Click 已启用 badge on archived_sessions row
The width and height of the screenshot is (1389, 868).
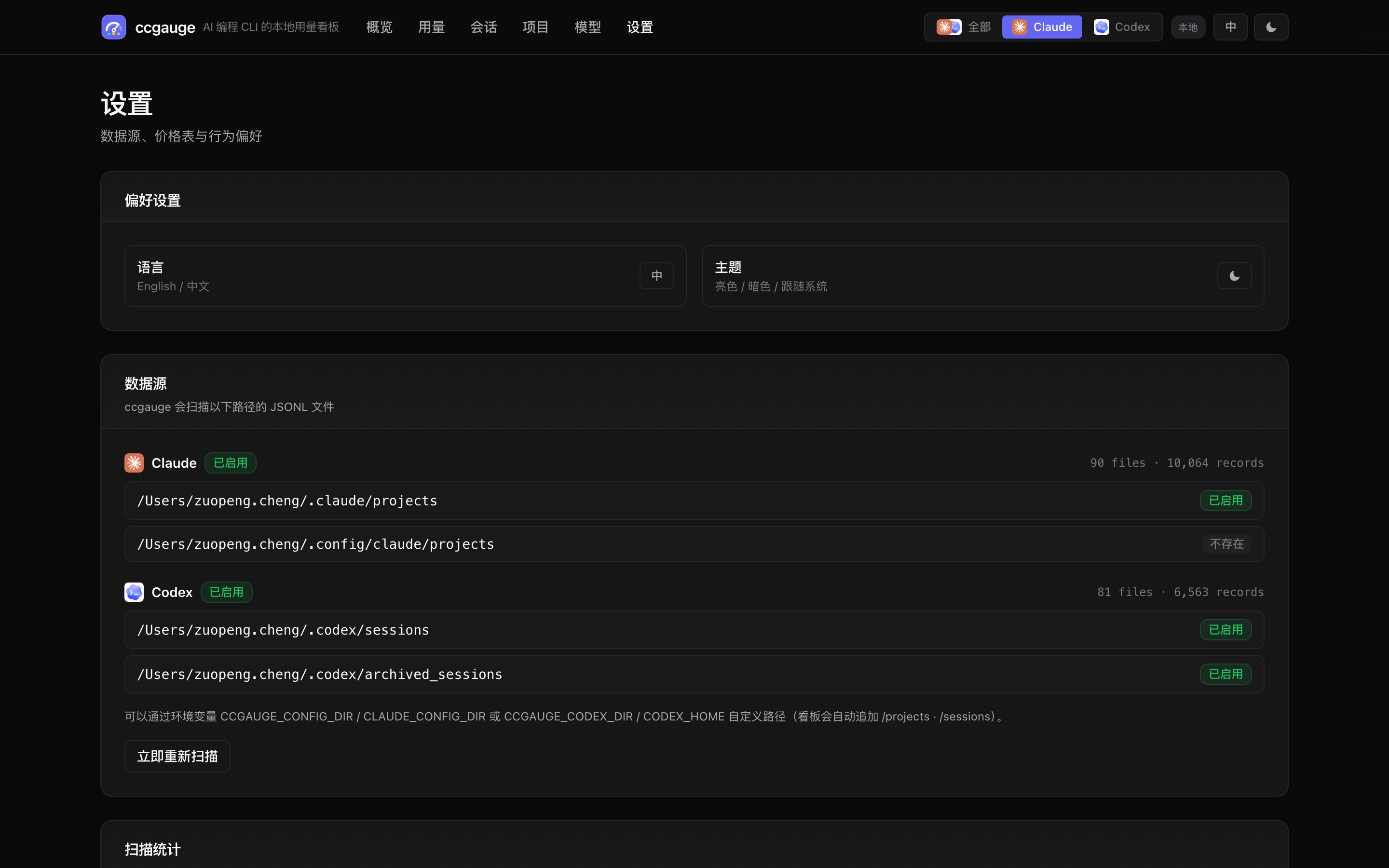click(1226, 674)
